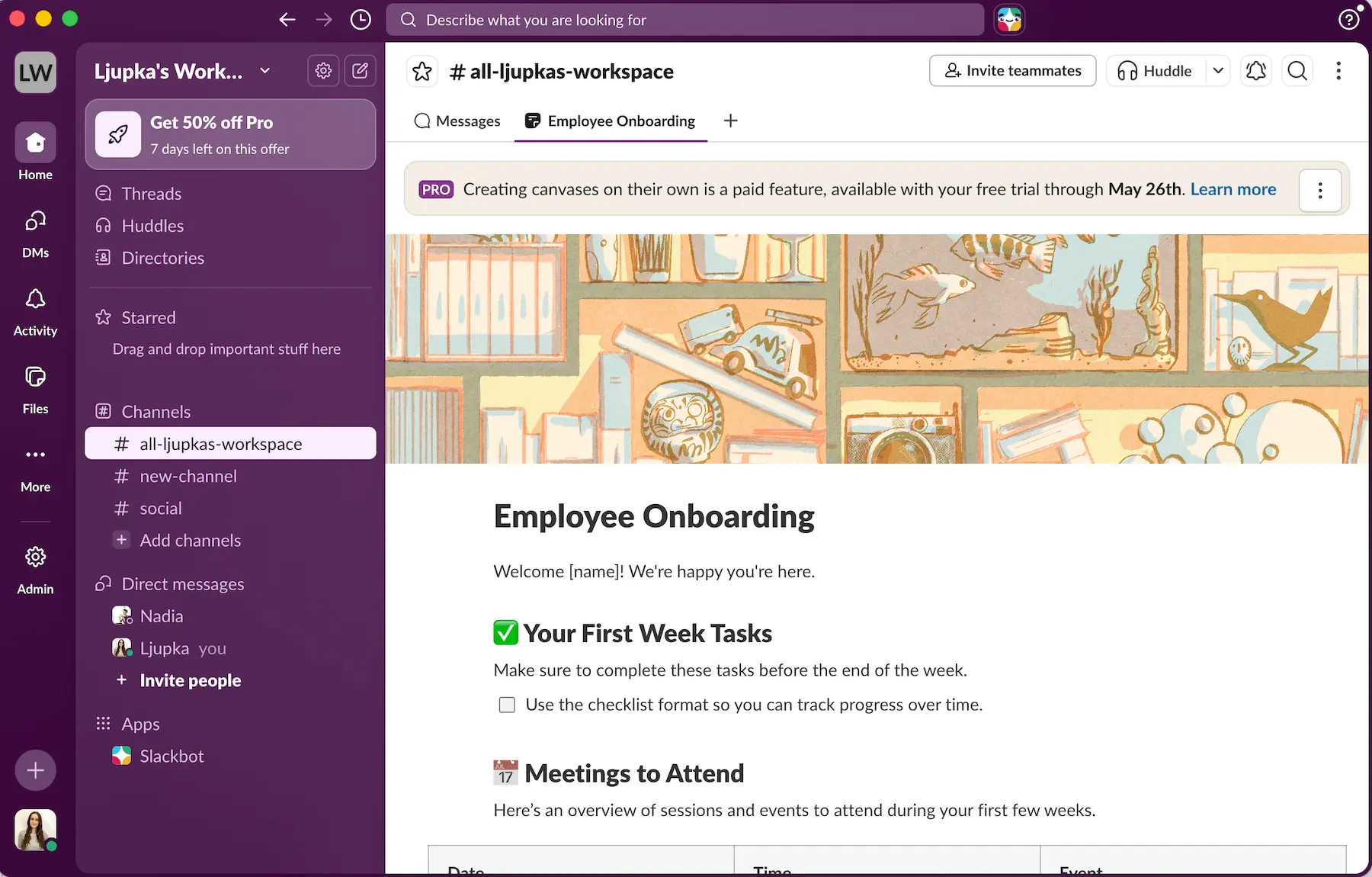Screen dimensions: 1372x877
Task: Open channel more actions menu
Action: click(x=1338, y=71)
